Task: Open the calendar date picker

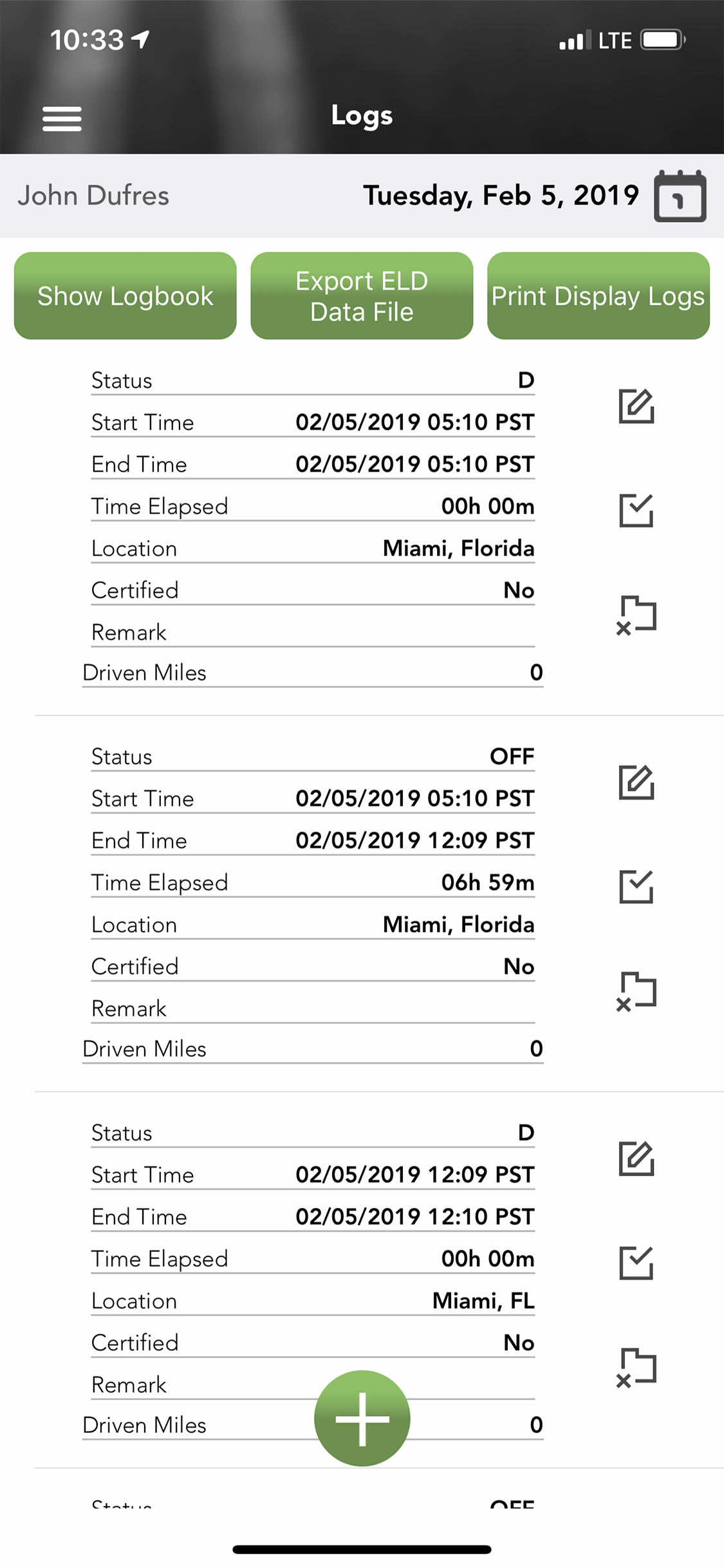Action: [680, 196]
